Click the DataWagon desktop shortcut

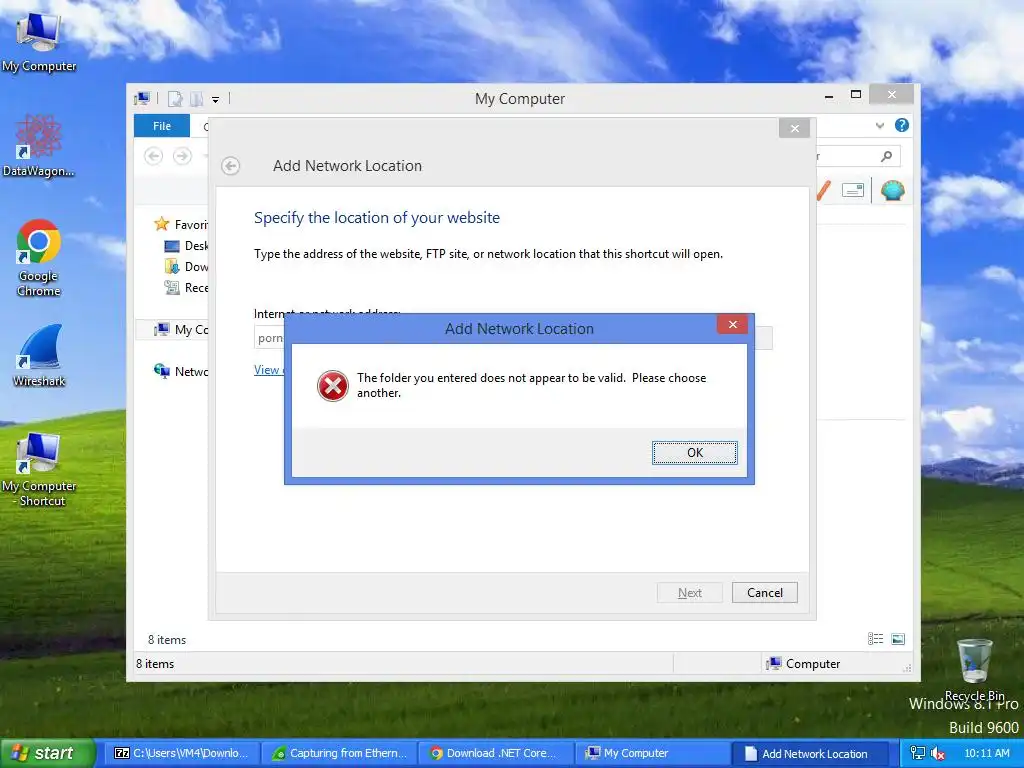[x=39, y=146]
